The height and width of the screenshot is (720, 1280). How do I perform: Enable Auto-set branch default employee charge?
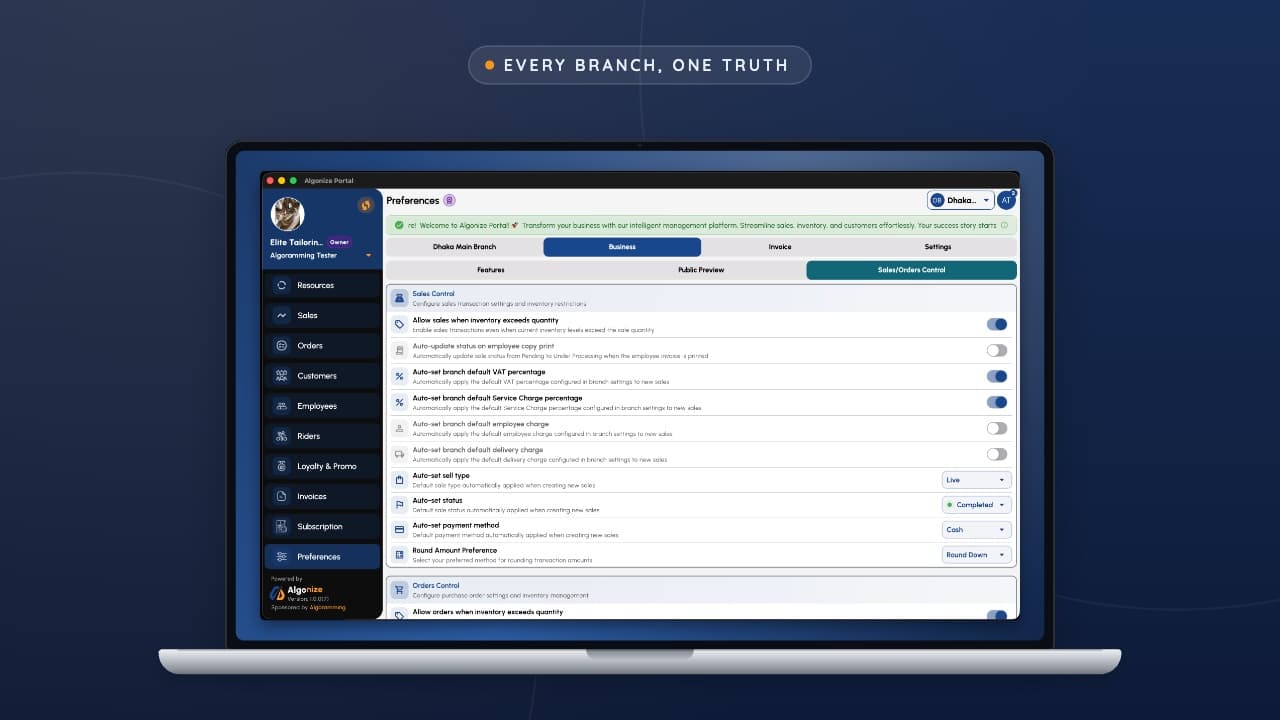pyautogui.click(x=997, y=428)
